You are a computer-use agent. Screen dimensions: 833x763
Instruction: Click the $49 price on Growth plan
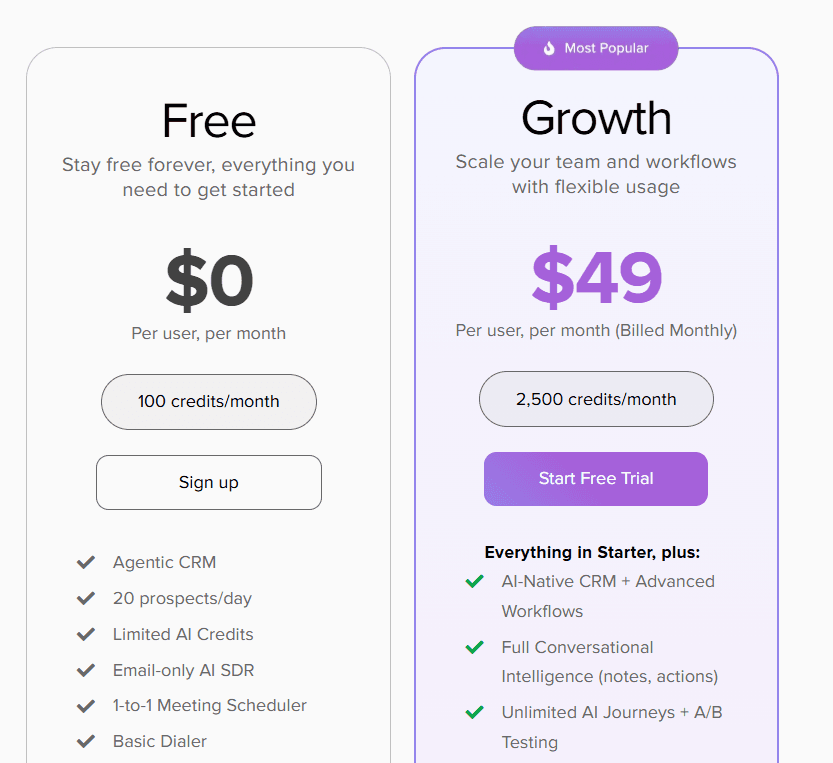tap(595, 277)
